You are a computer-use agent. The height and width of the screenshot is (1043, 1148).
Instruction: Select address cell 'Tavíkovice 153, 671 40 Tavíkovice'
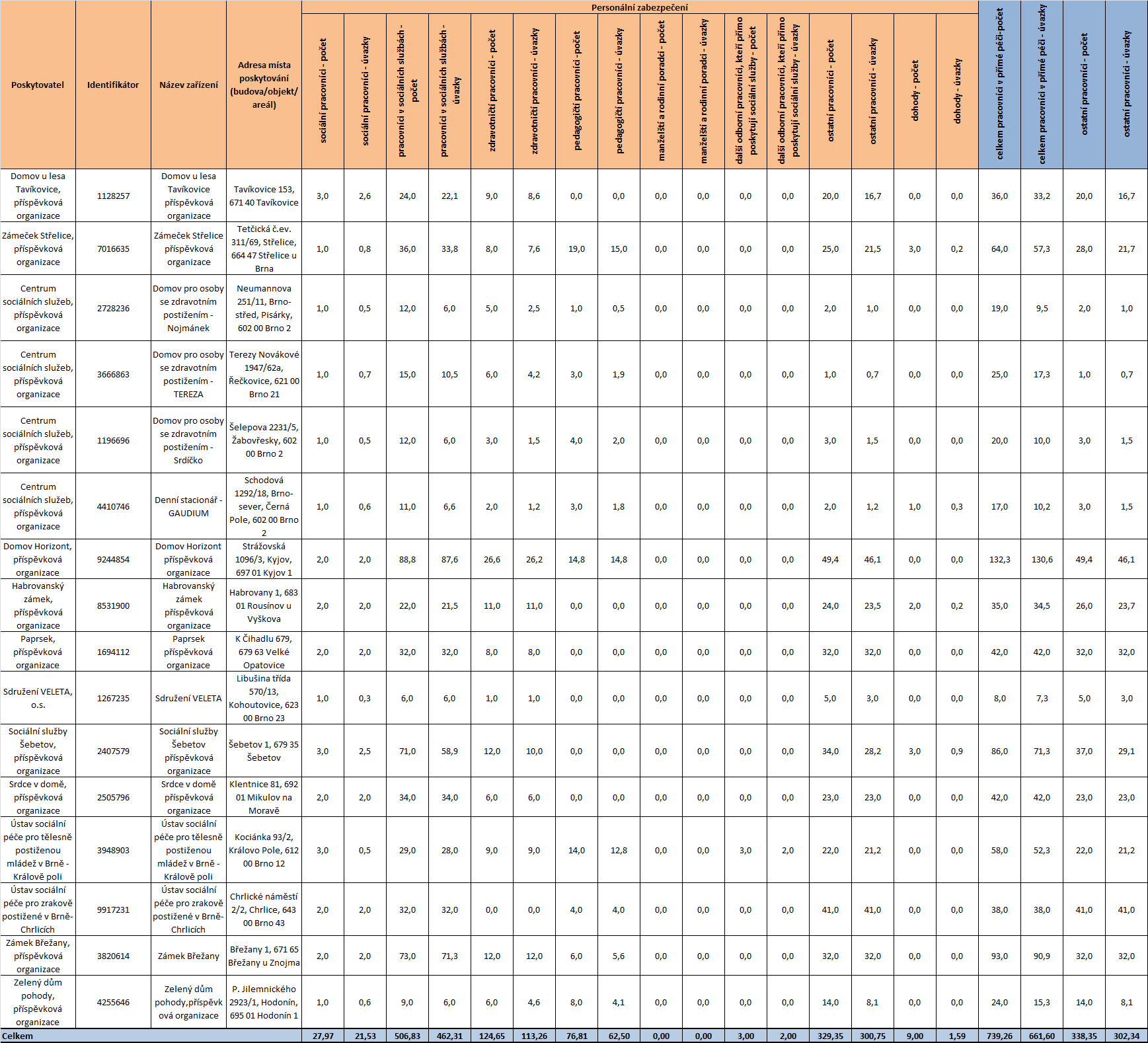pyautogui.click(x=264, y=196)
